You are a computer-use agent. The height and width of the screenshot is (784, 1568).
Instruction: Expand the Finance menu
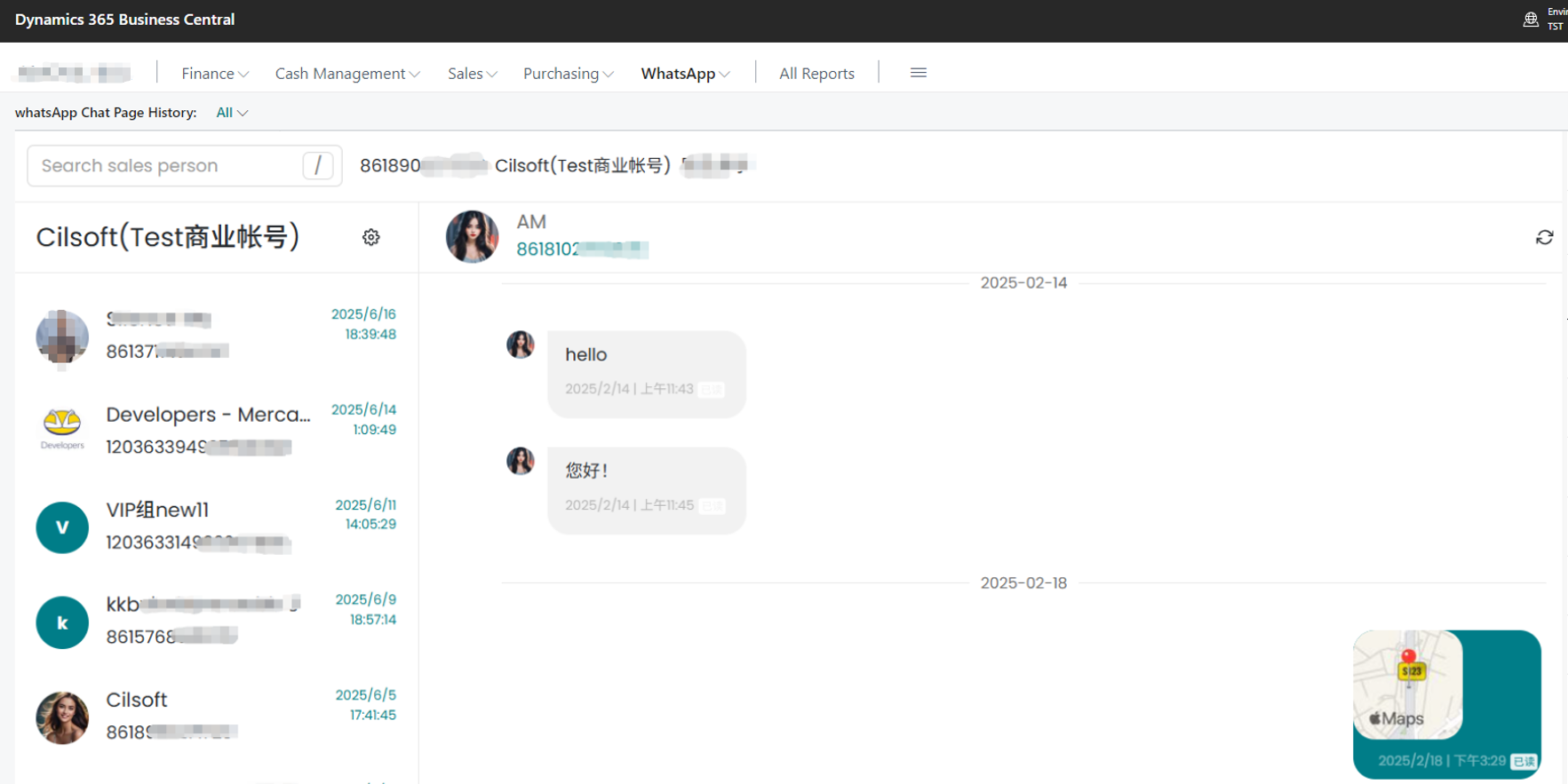pyautogui.click(x=214, y=74)
